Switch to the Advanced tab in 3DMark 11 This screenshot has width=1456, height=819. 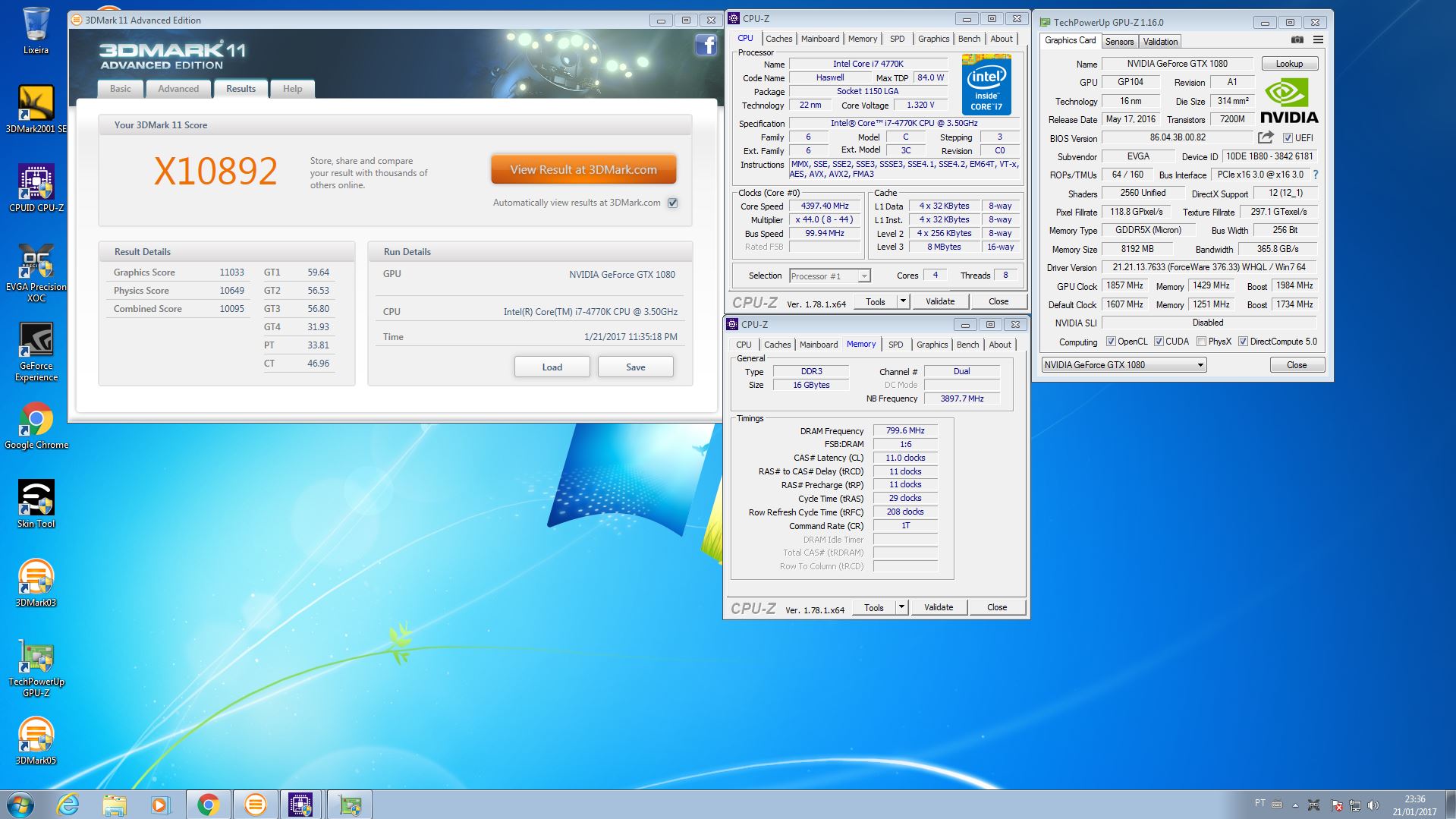tap(178, 89)
